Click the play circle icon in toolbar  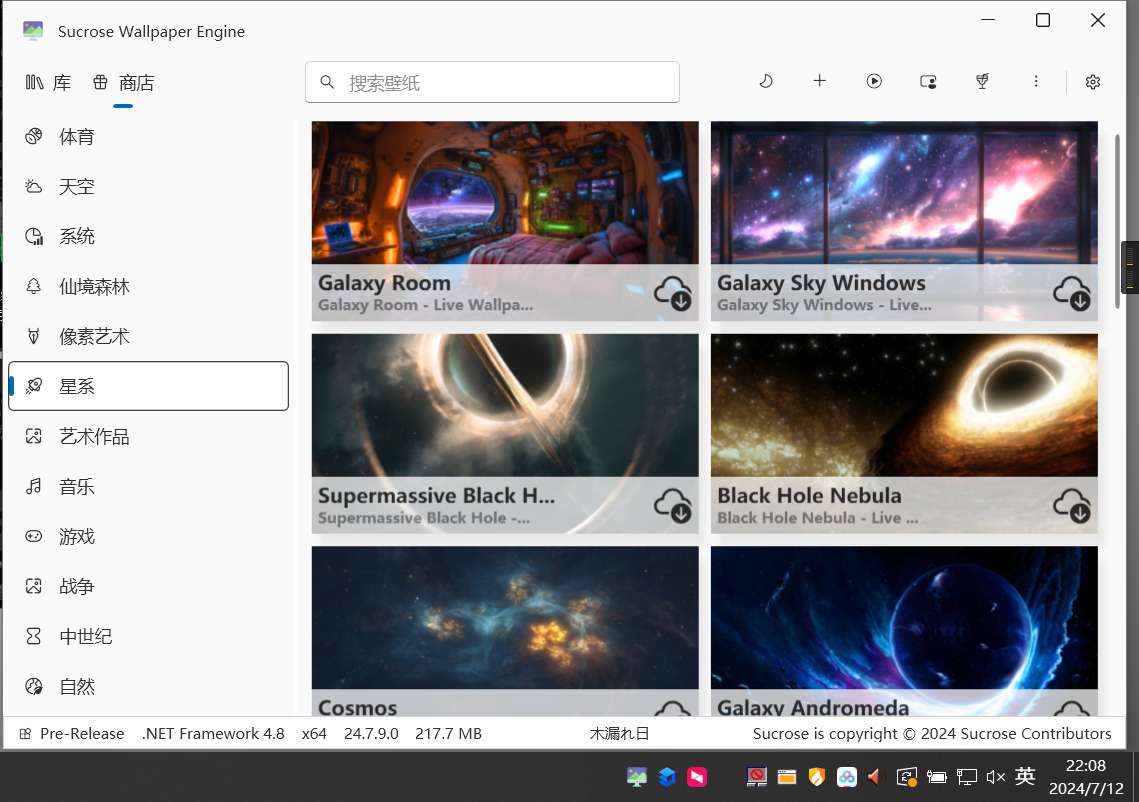(x=874, y=81)
